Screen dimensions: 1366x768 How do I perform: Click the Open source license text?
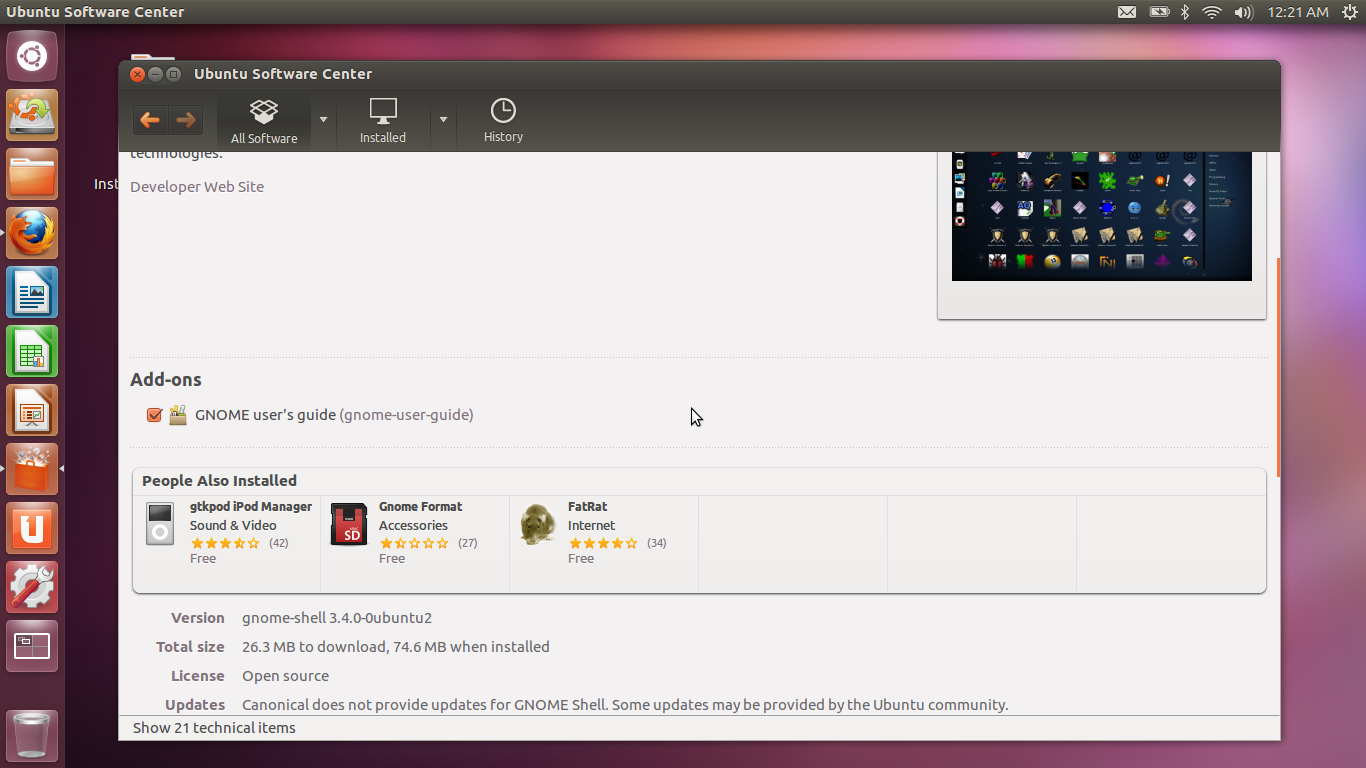click(x=285, y=676)
